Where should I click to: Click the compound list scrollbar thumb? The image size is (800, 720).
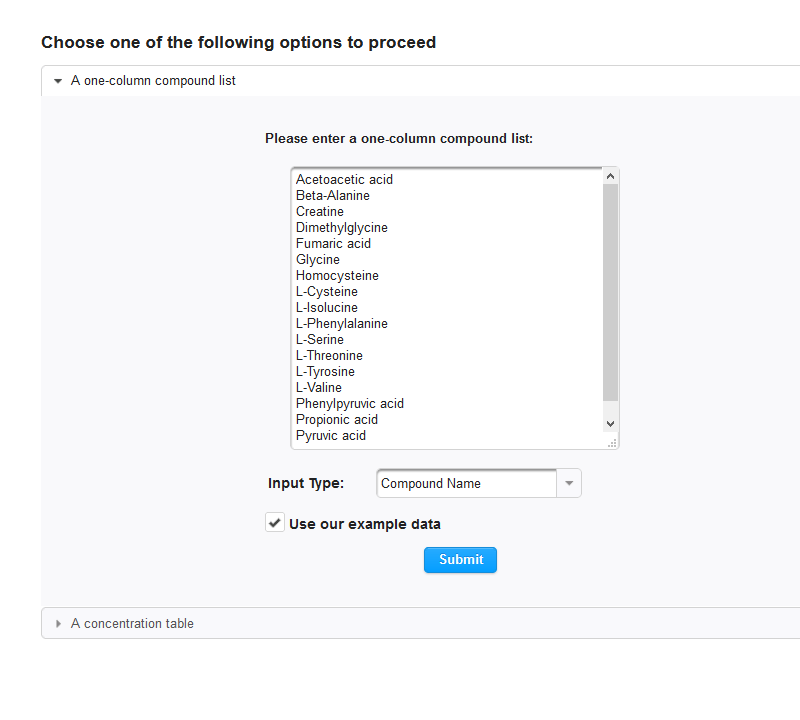pos(611,290)
